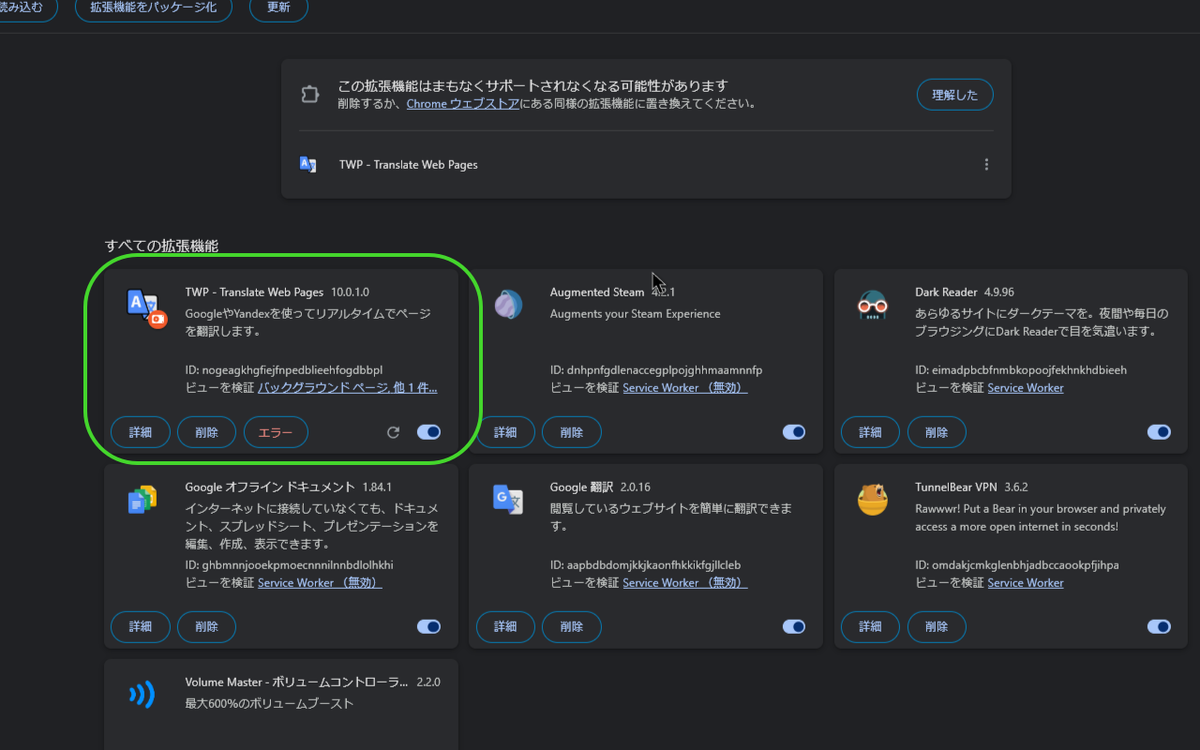The width and height of the screenshot is (1200, 750).
Task: Open the エラー button on TWP card
Action: [276, 432]
